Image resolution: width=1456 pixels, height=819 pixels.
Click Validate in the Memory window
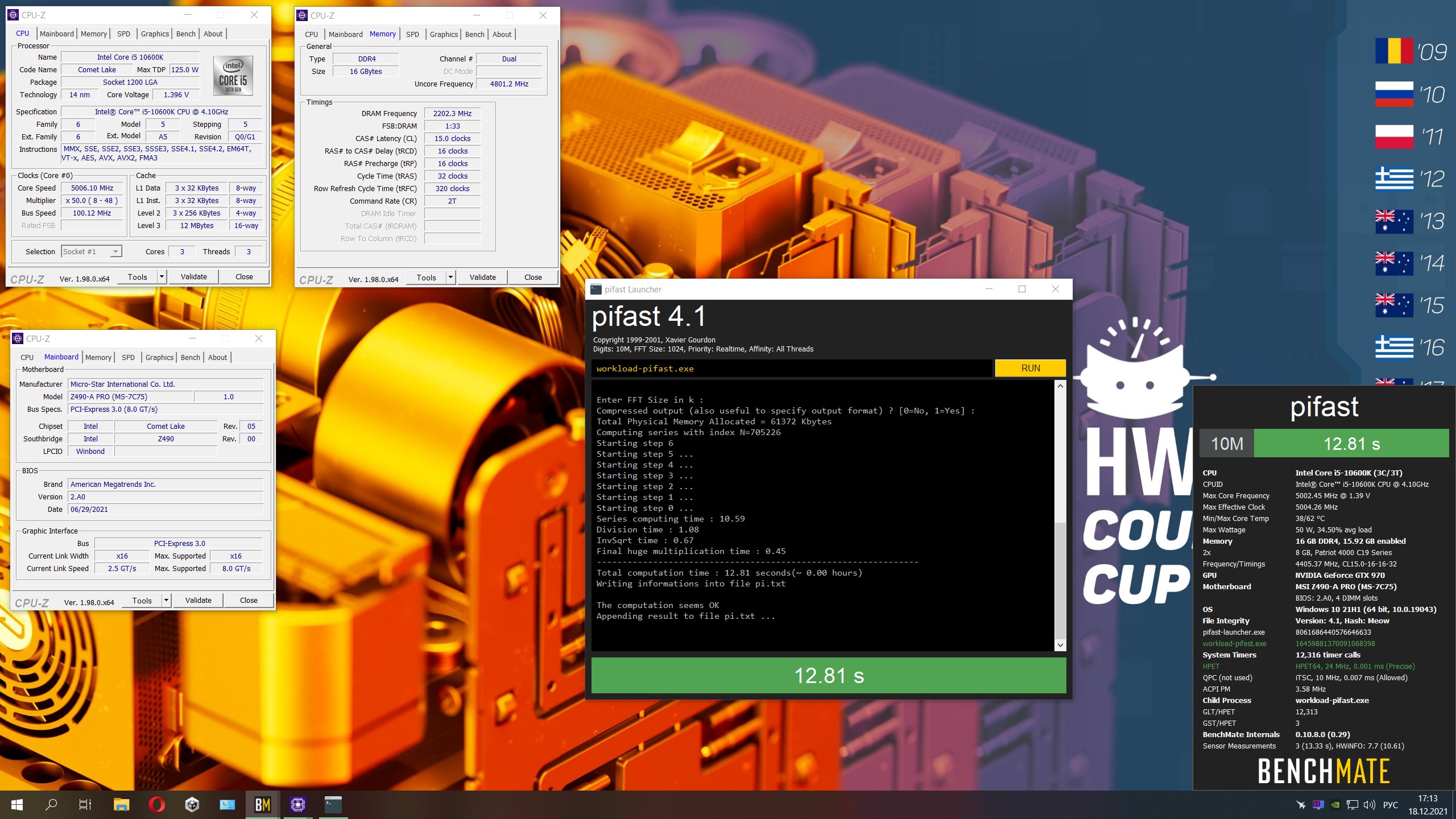[x=483, y=278]
